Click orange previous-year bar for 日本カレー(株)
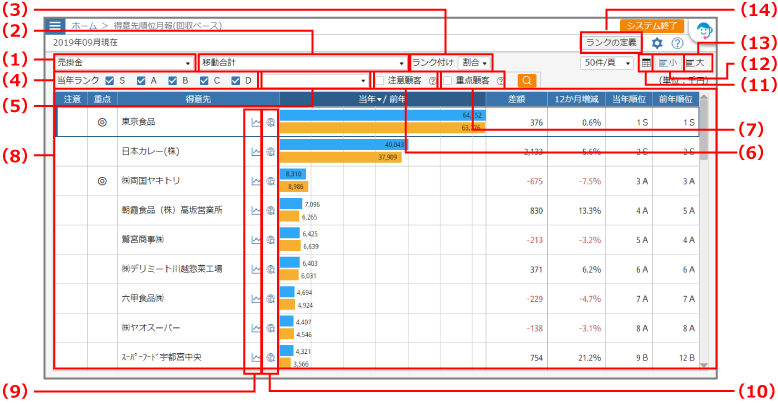Viewport: 778px width, 404px height. 339,158
